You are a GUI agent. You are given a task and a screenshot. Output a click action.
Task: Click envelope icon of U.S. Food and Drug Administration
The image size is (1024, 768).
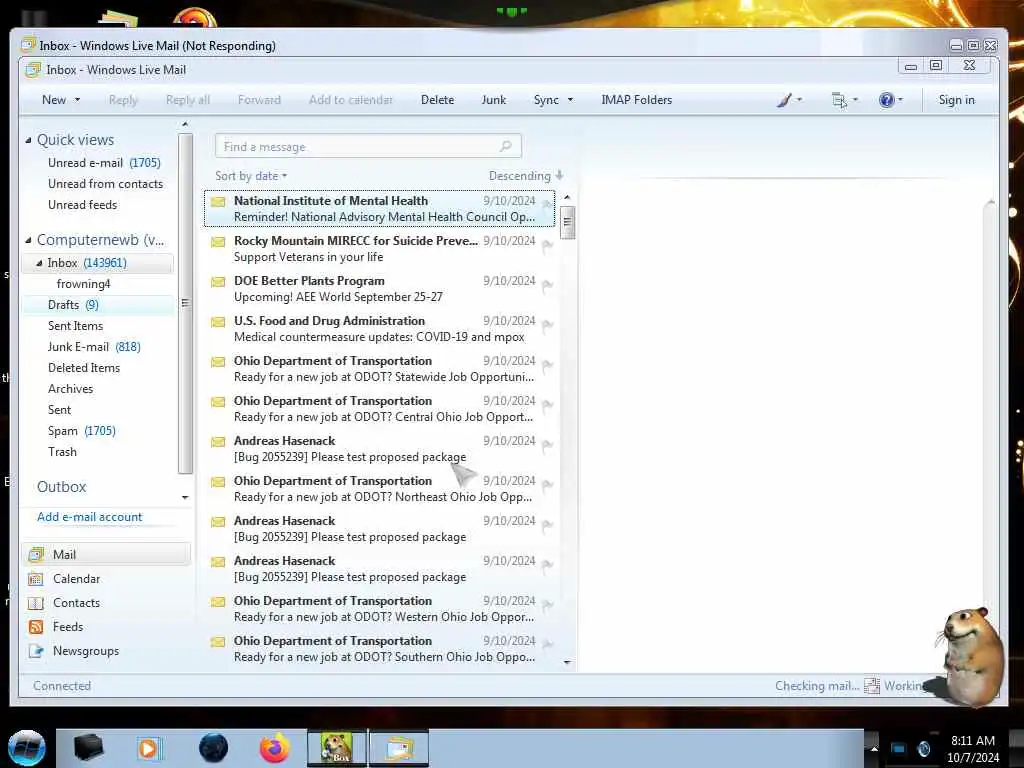(218, 321)
